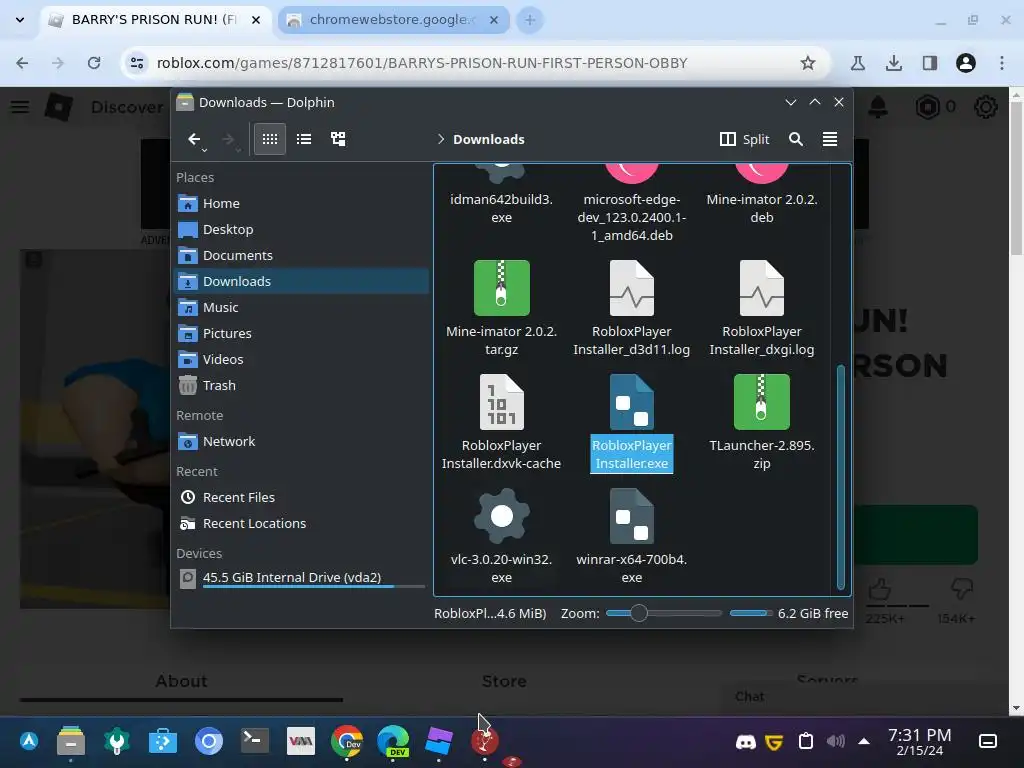1024x768 pixels.
Task: Select RobloxPlayerInstaller.dxvk-cache file
Action: [x=501, y=423]
